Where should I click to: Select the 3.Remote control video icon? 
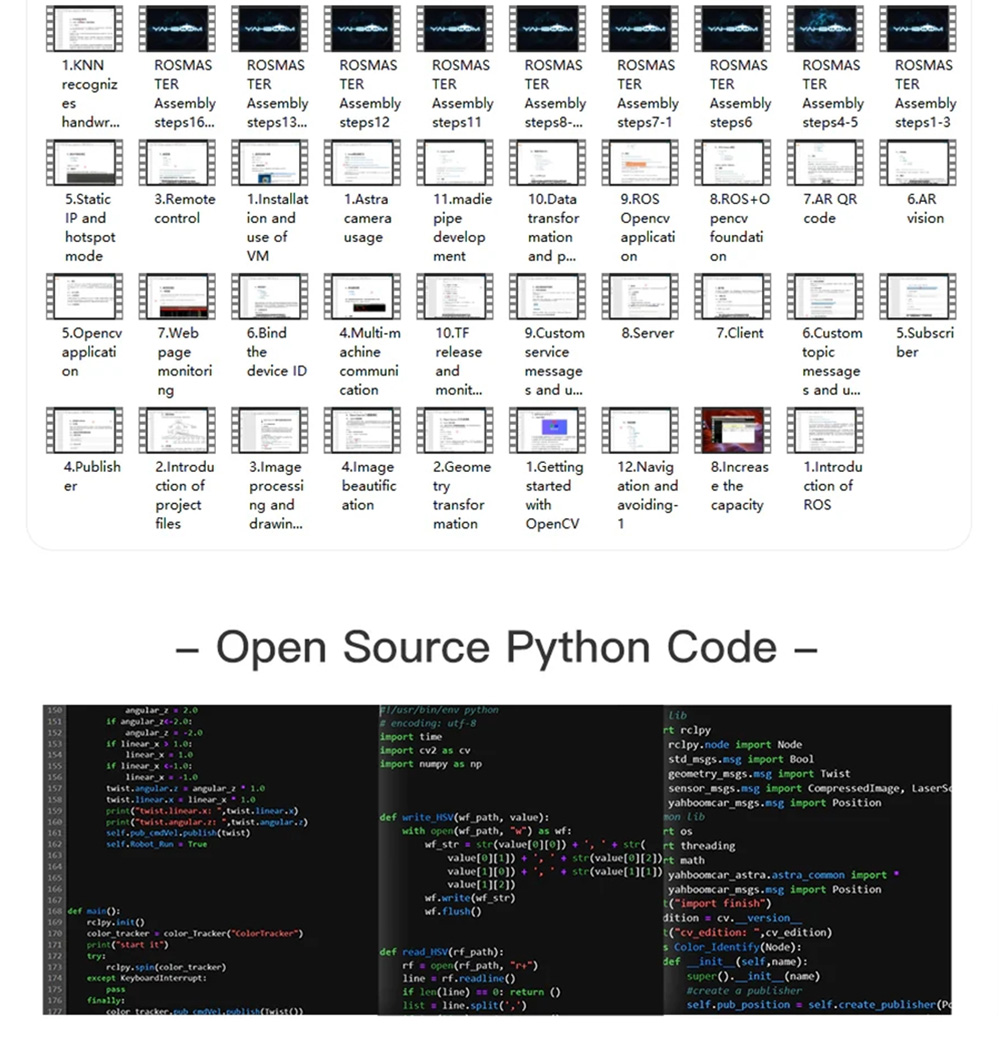pyautogui.click(x=177, y=163)
